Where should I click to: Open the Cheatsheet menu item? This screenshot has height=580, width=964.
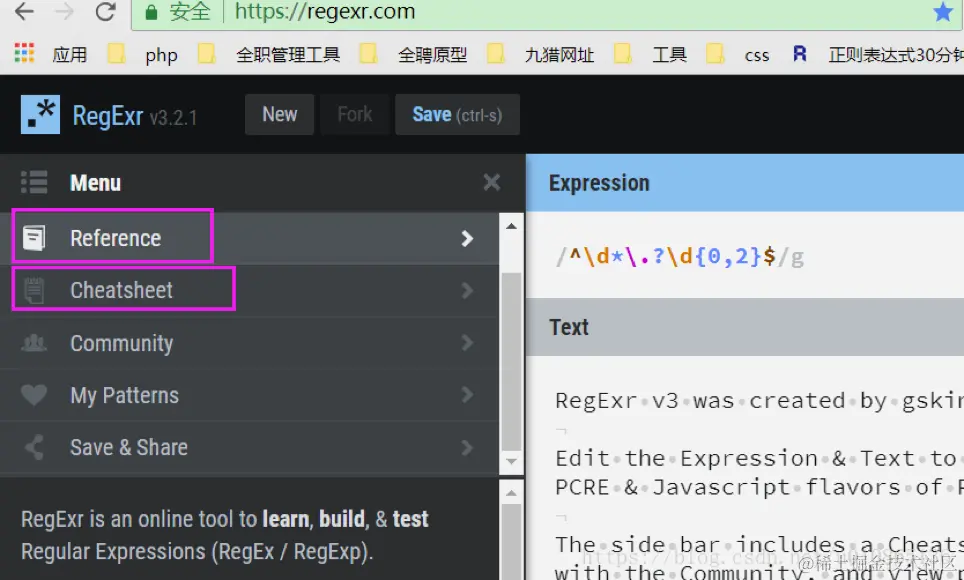click(249, 290)
